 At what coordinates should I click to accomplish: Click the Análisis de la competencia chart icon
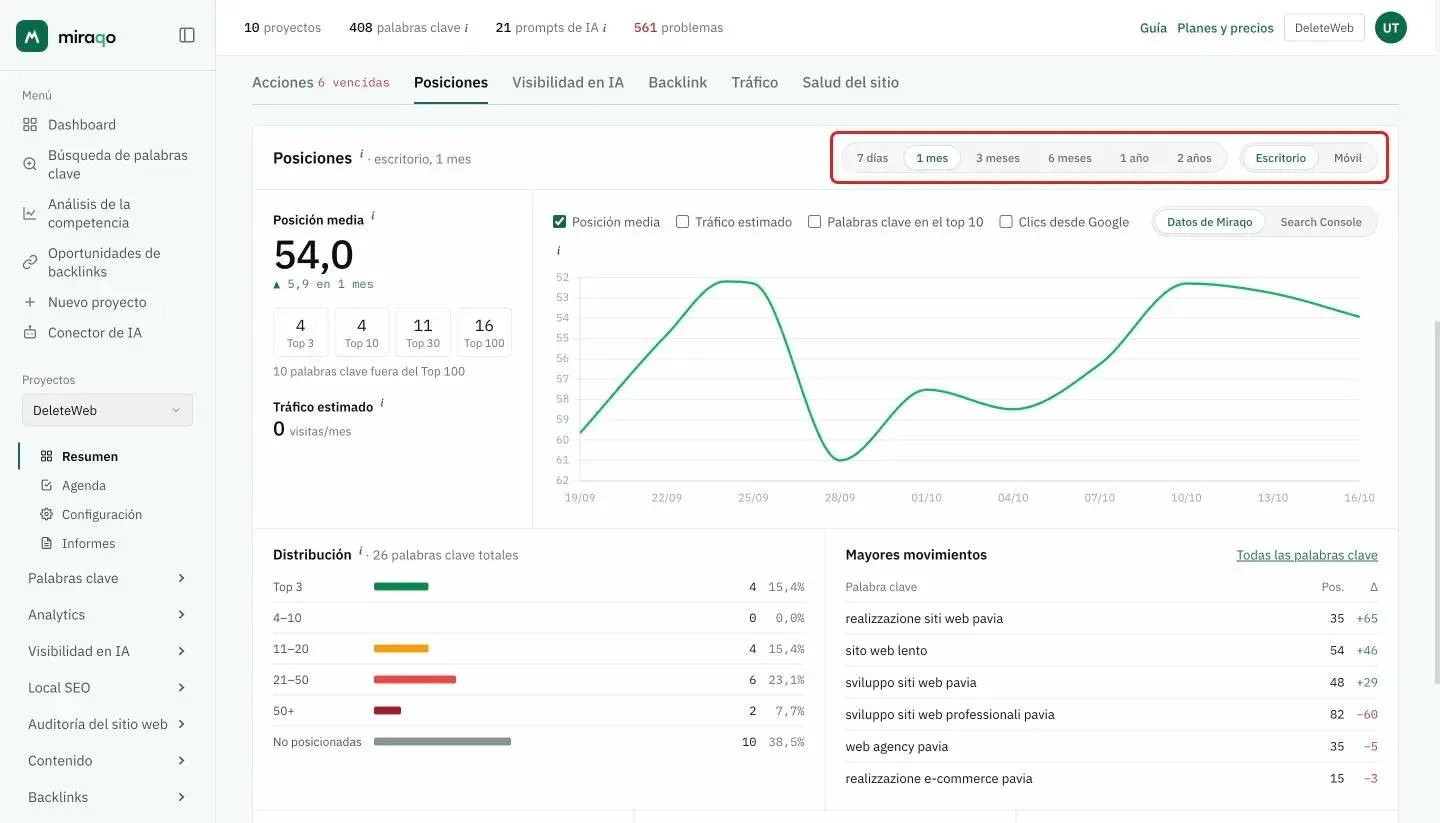(30, 213)
